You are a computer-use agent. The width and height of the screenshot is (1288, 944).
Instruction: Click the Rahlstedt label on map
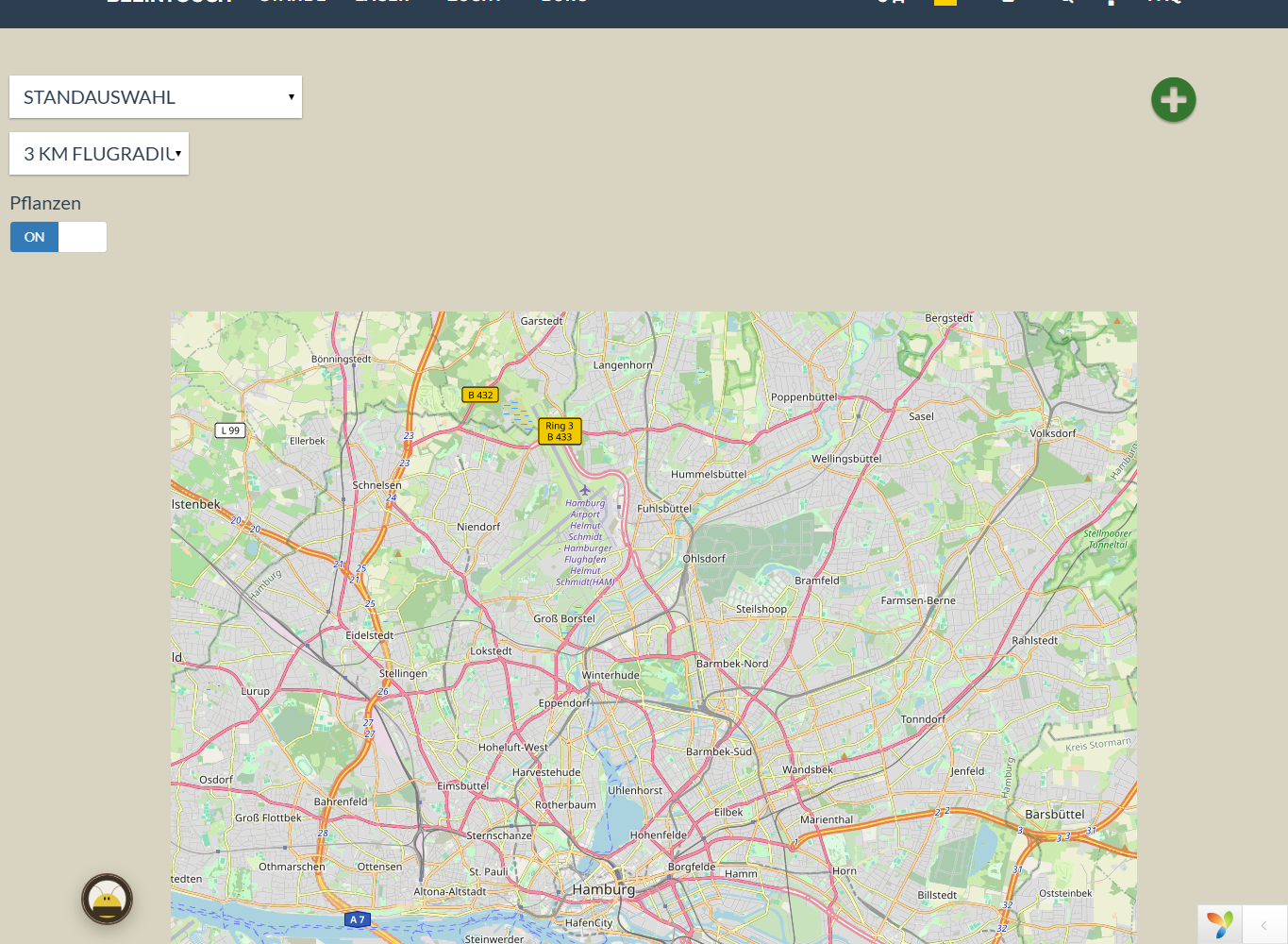1035,640
